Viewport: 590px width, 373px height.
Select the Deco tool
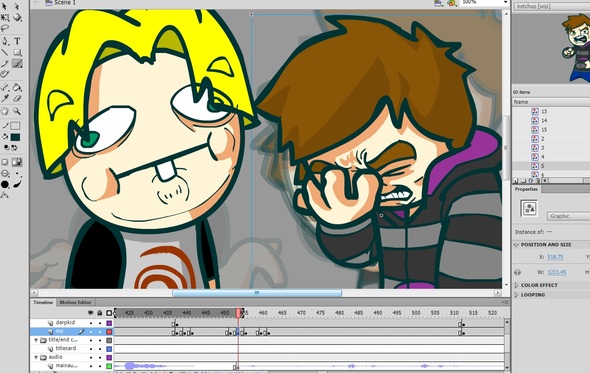coord(5,74)
